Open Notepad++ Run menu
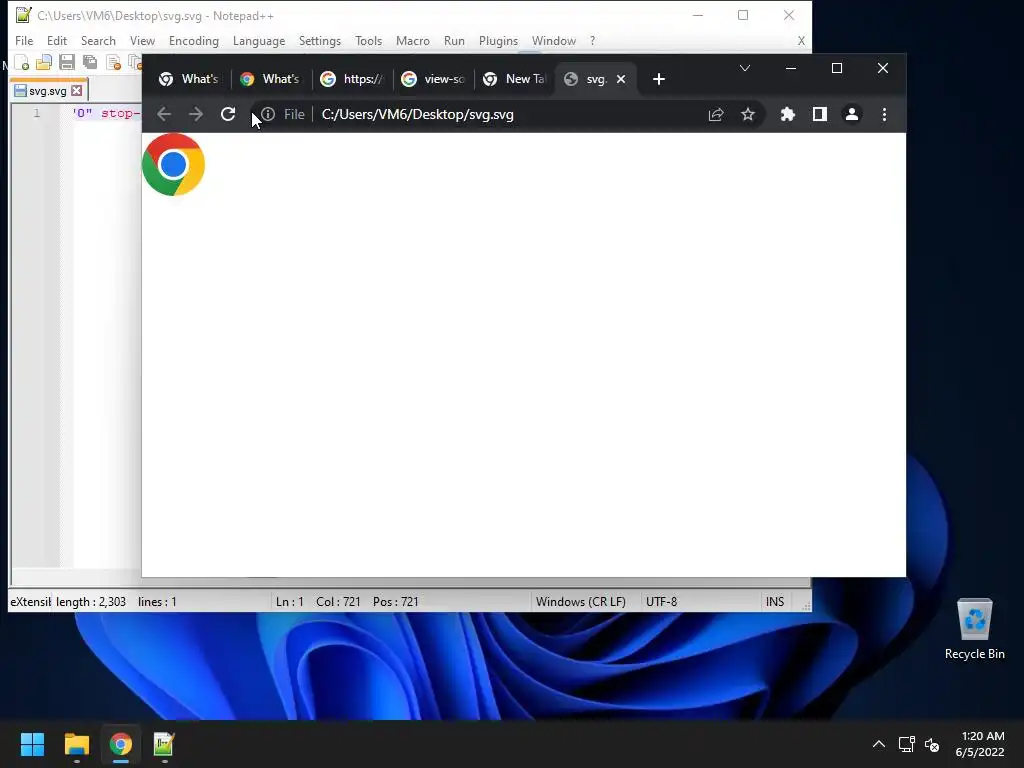 [x=454, y=40]
